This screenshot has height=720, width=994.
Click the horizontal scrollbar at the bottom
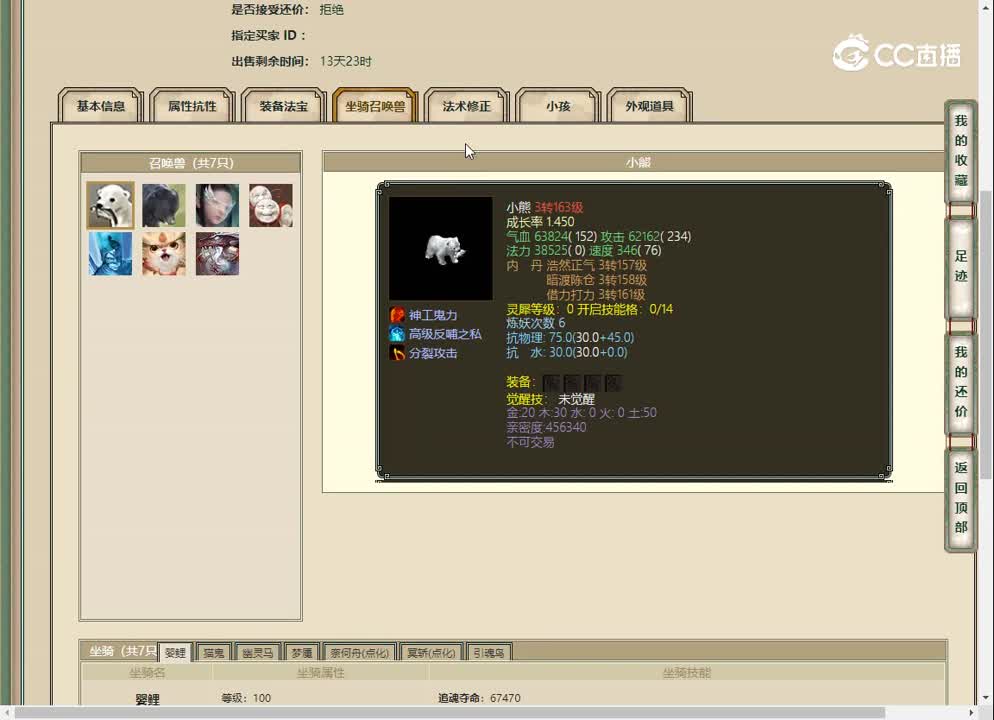coord(449,713)
